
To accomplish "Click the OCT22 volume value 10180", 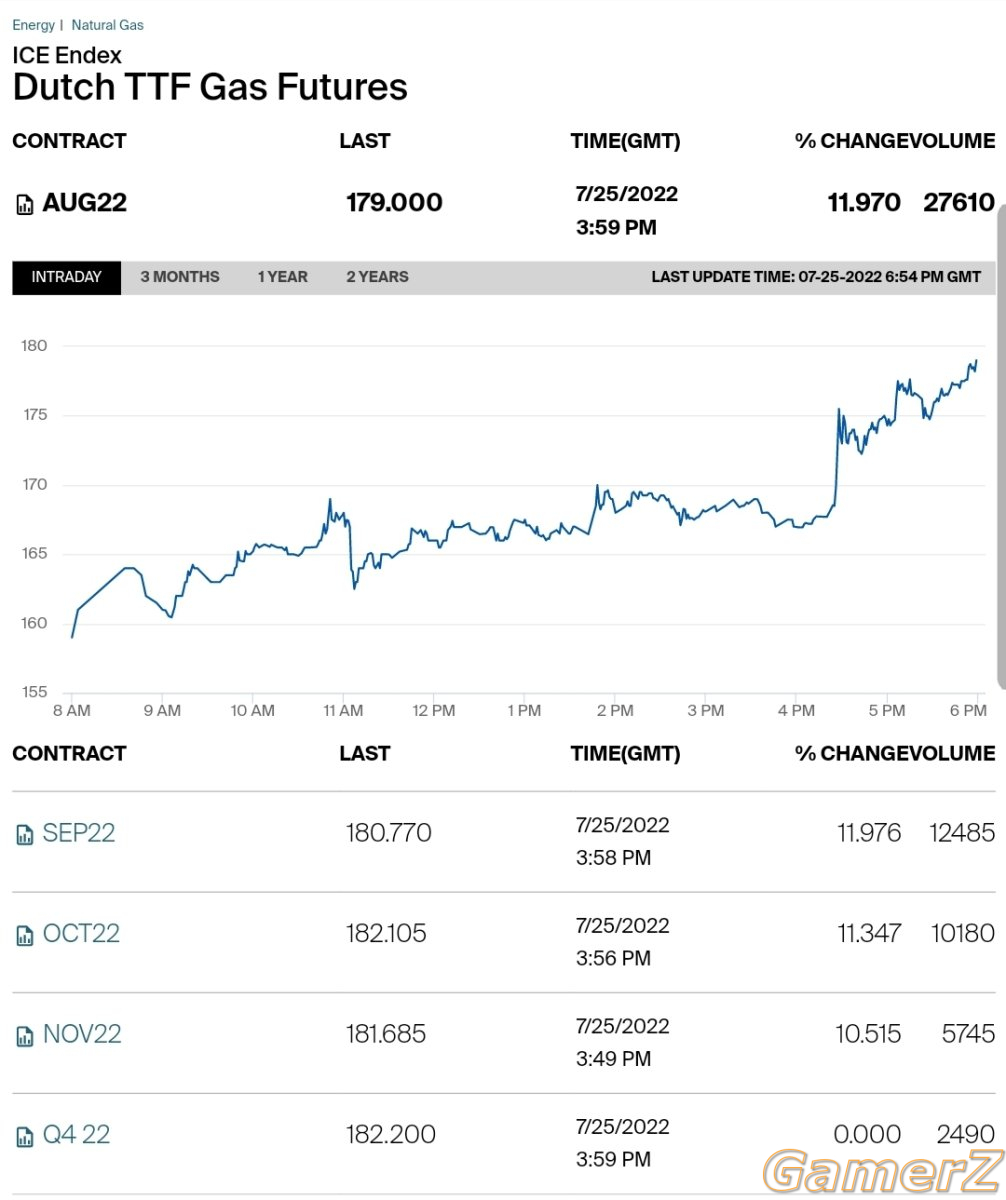I will [962, 934].
